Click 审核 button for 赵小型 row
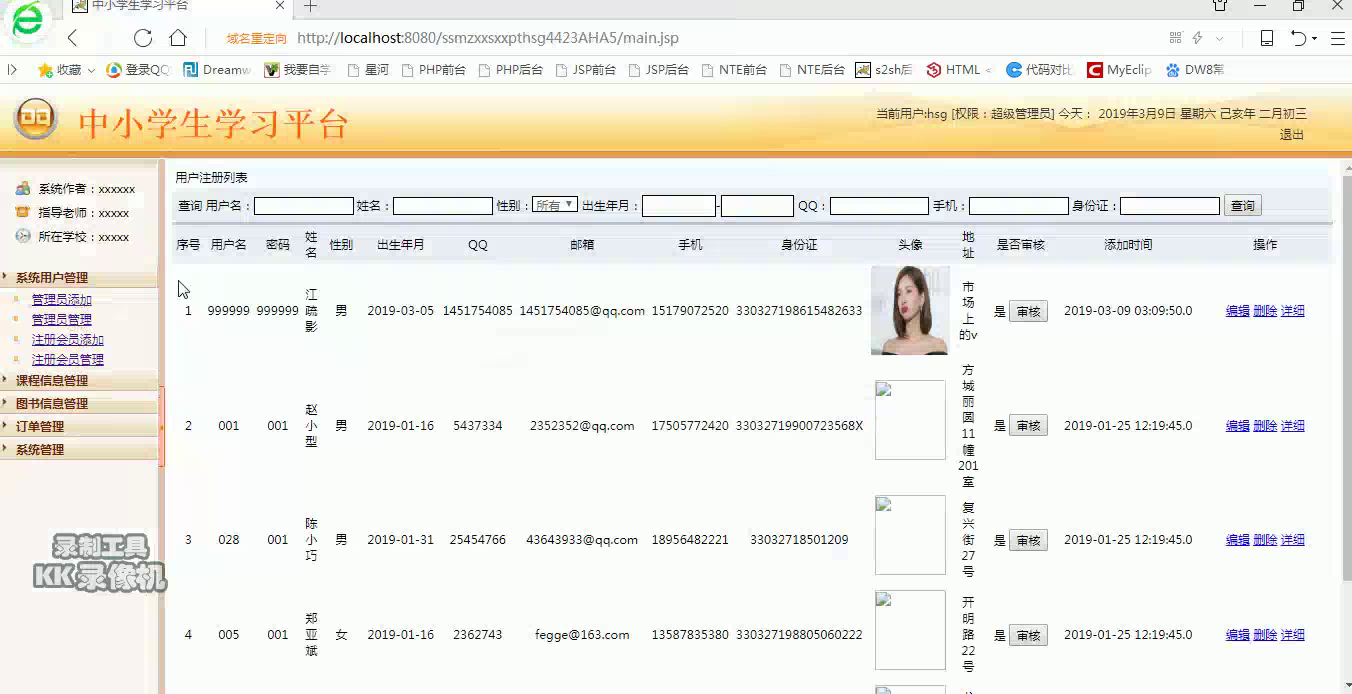The image size is (1352, 694). 1028,426
